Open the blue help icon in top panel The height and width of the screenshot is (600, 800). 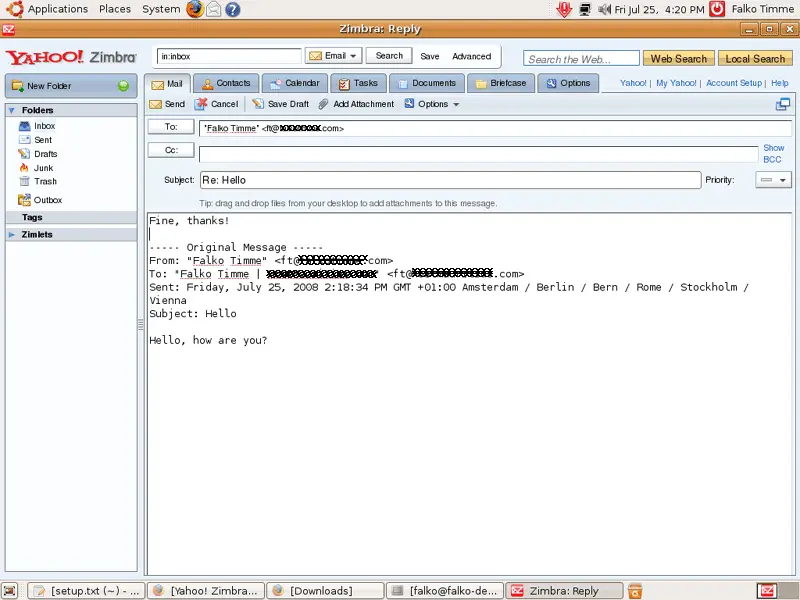click(233, 9)
